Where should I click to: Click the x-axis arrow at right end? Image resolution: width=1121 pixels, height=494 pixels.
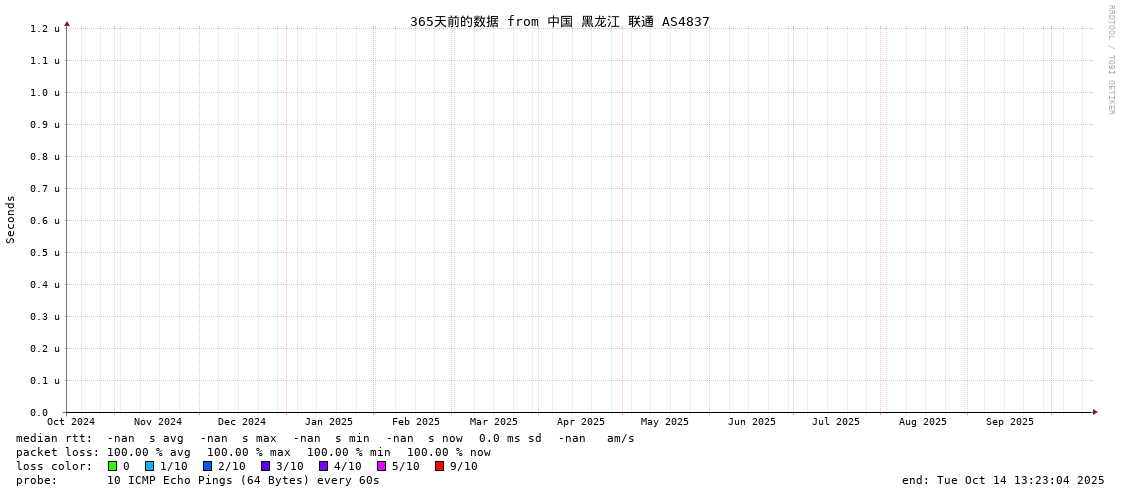pos(1095,412)
